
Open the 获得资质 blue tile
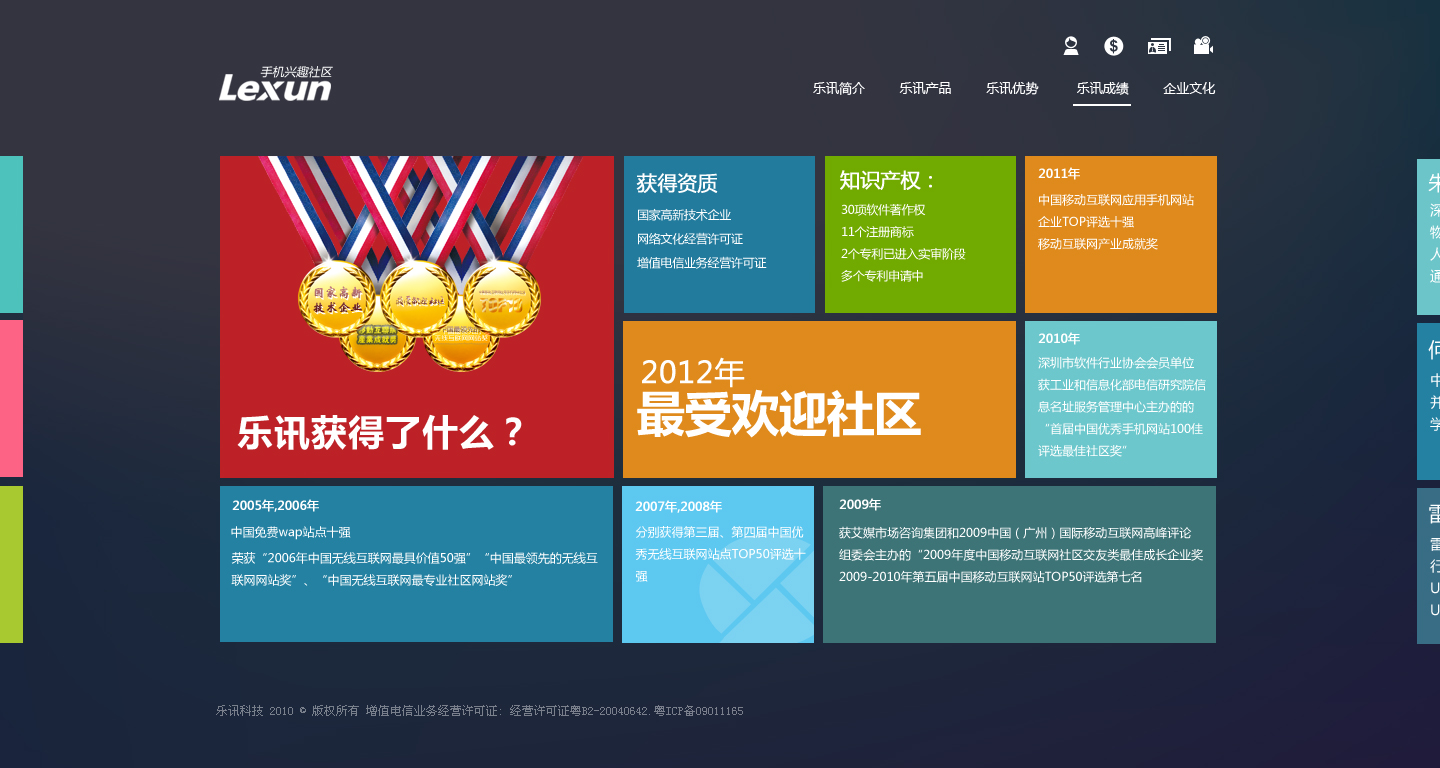(x=719, y=235)
